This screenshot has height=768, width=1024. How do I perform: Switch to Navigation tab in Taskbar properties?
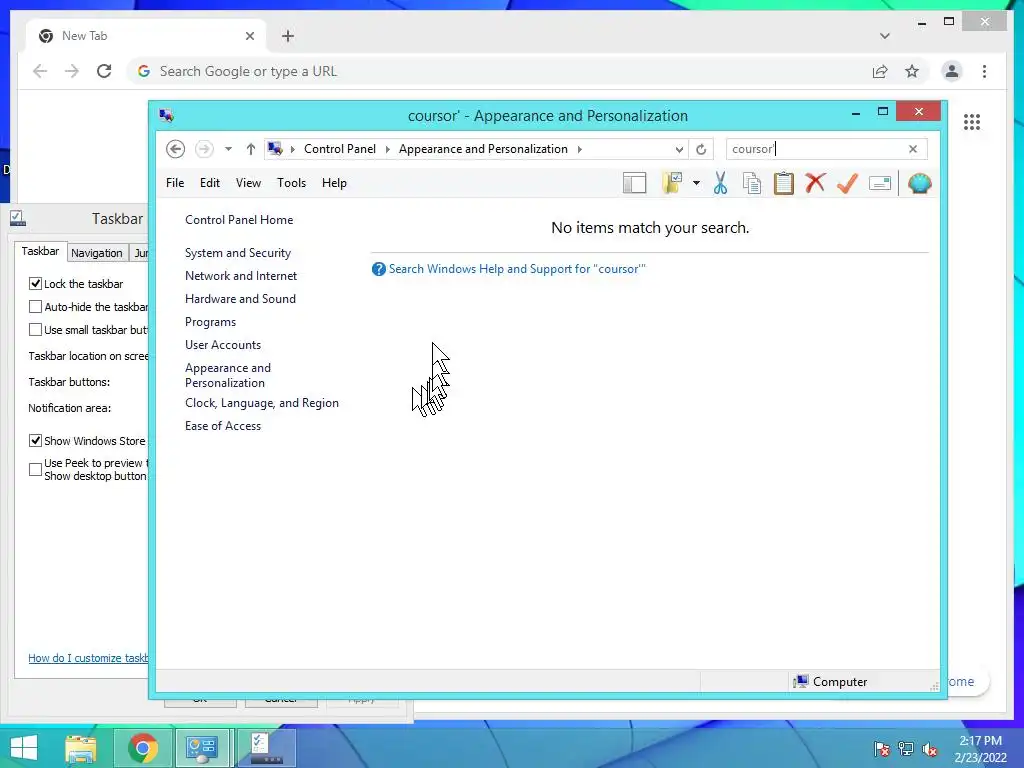(x=97, y=253)
